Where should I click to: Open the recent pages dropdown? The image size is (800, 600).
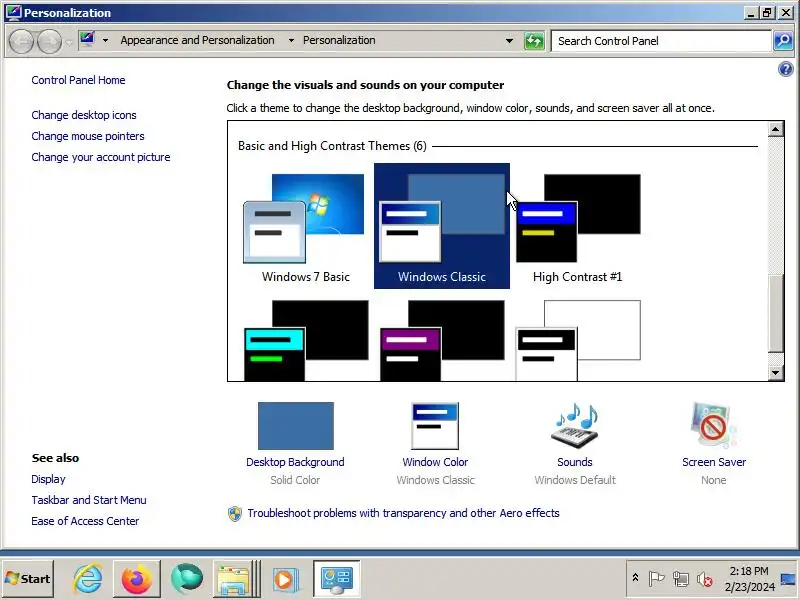pos(69,42)
